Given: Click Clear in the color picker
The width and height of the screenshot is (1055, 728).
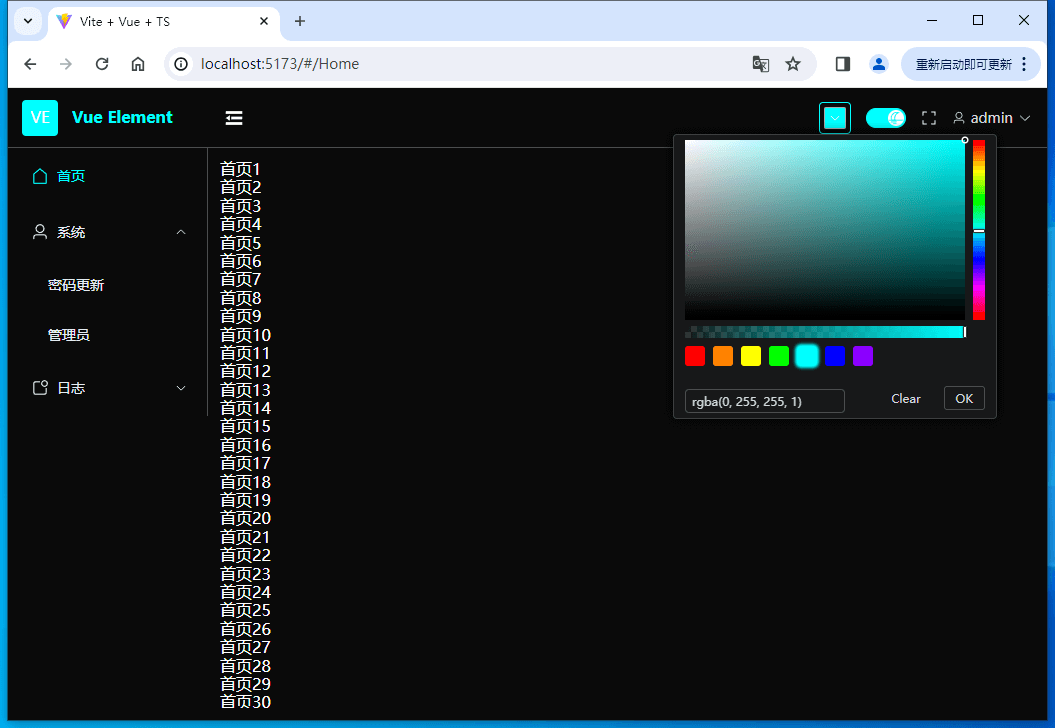Looking at the screenshot, I should pos(906,399).
